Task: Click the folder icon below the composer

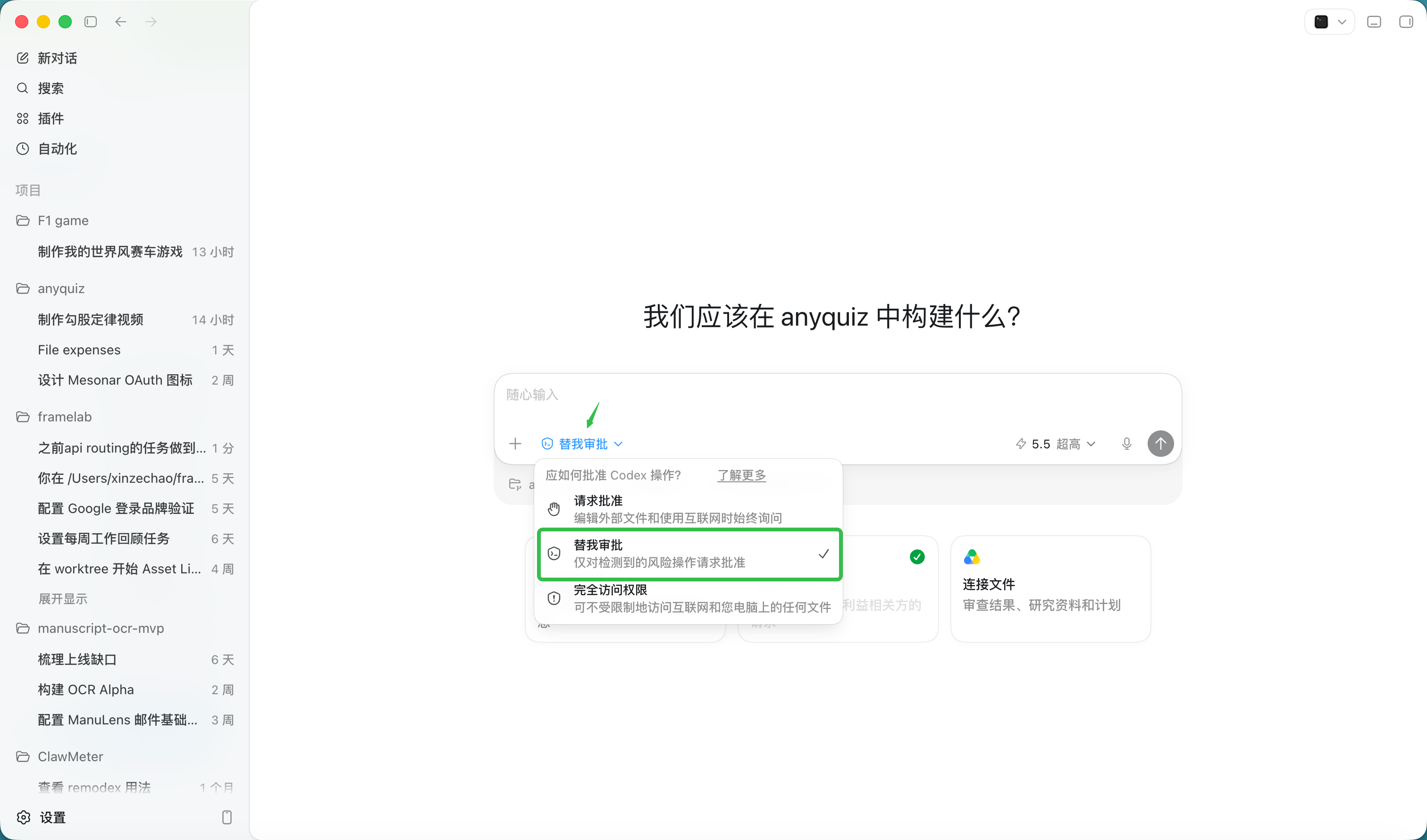Action: tap(515, 484)
